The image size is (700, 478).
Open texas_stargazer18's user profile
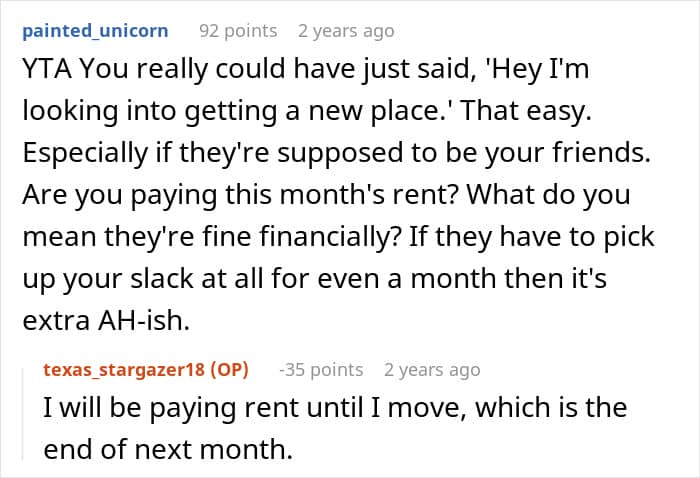tap(124, 370)
